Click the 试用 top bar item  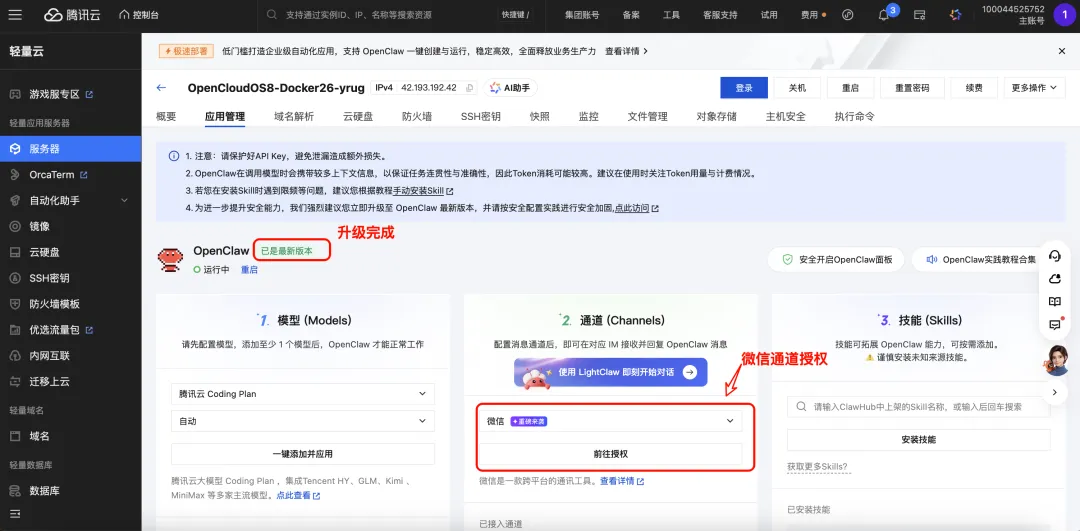click(769, 14)
